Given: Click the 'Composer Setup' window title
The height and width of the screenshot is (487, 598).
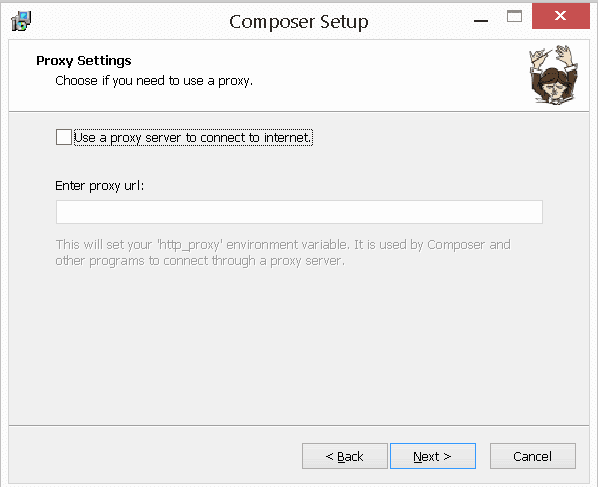Looking at the screenshot, I should pyautogui.click(x=299, y=22).
